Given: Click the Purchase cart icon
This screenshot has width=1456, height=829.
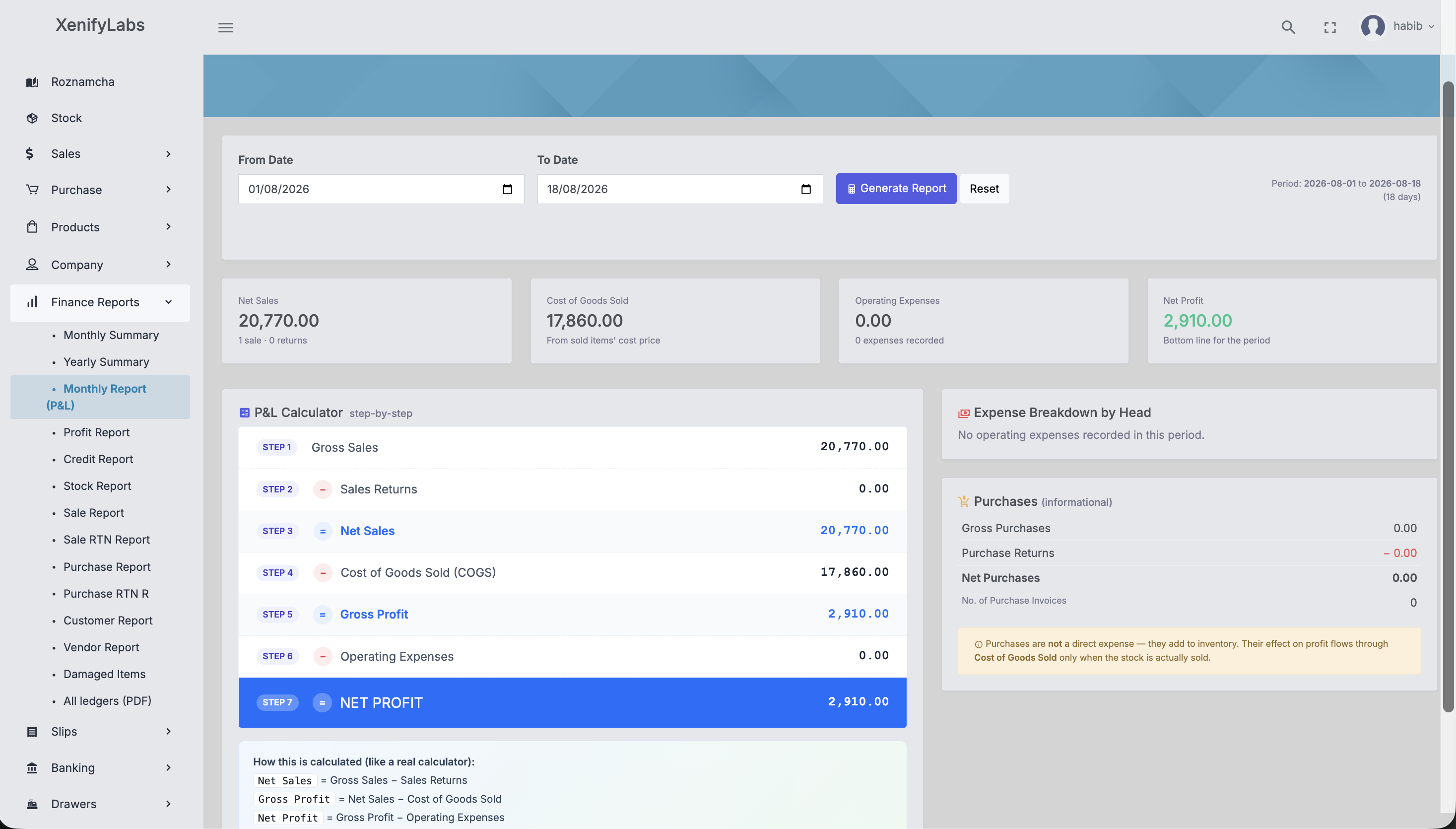Looking at the screenshot, I should pos(32,190).
